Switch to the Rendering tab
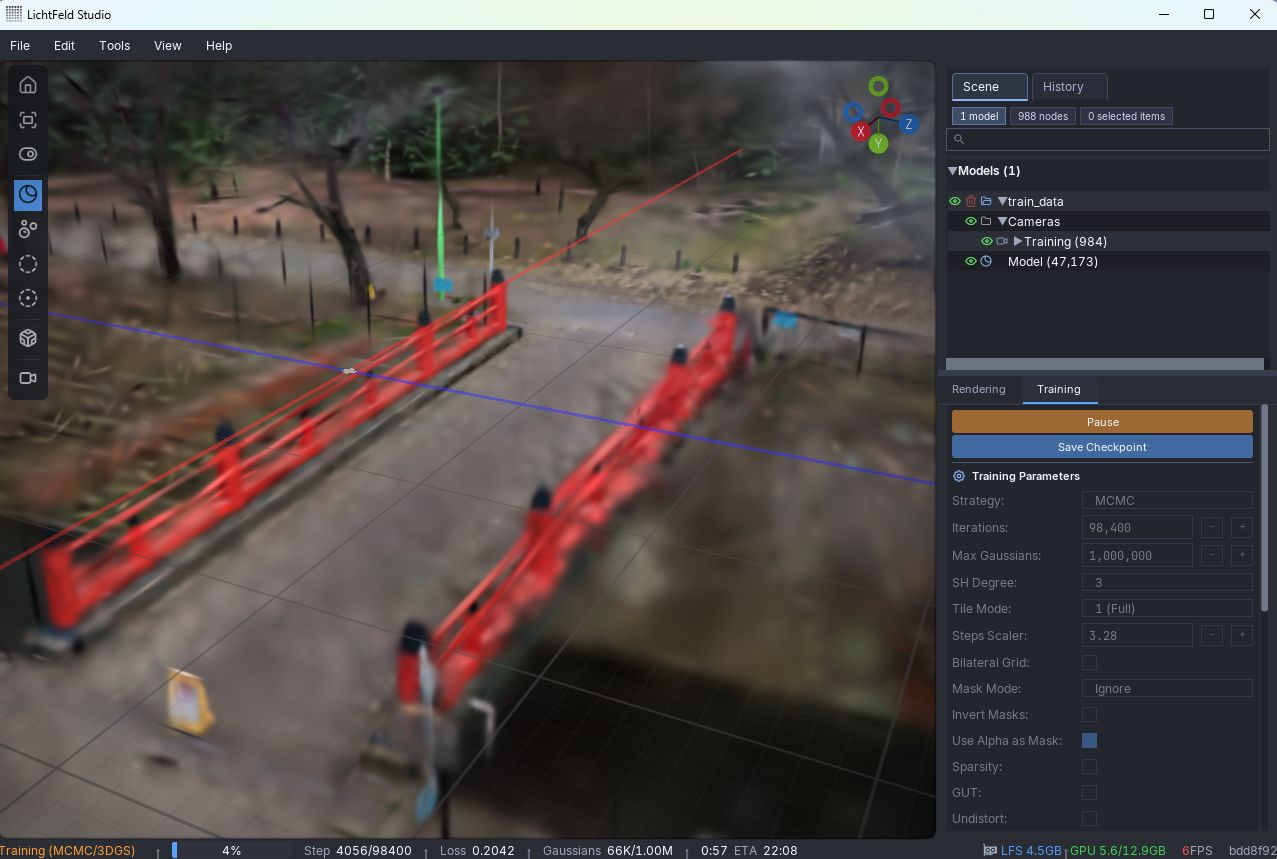 [979, 389]
